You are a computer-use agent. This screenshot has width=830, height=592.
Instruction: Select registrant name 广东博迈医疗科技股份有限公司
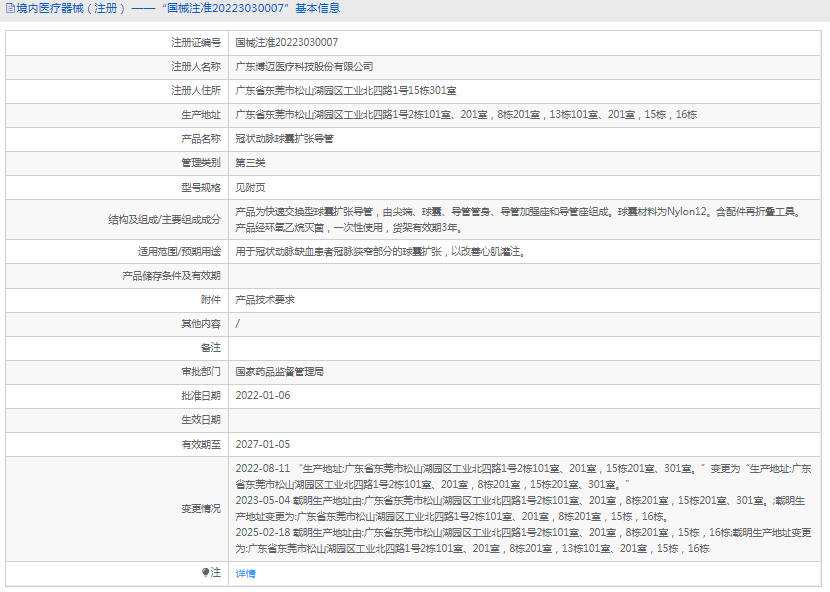tap(304, 67)
